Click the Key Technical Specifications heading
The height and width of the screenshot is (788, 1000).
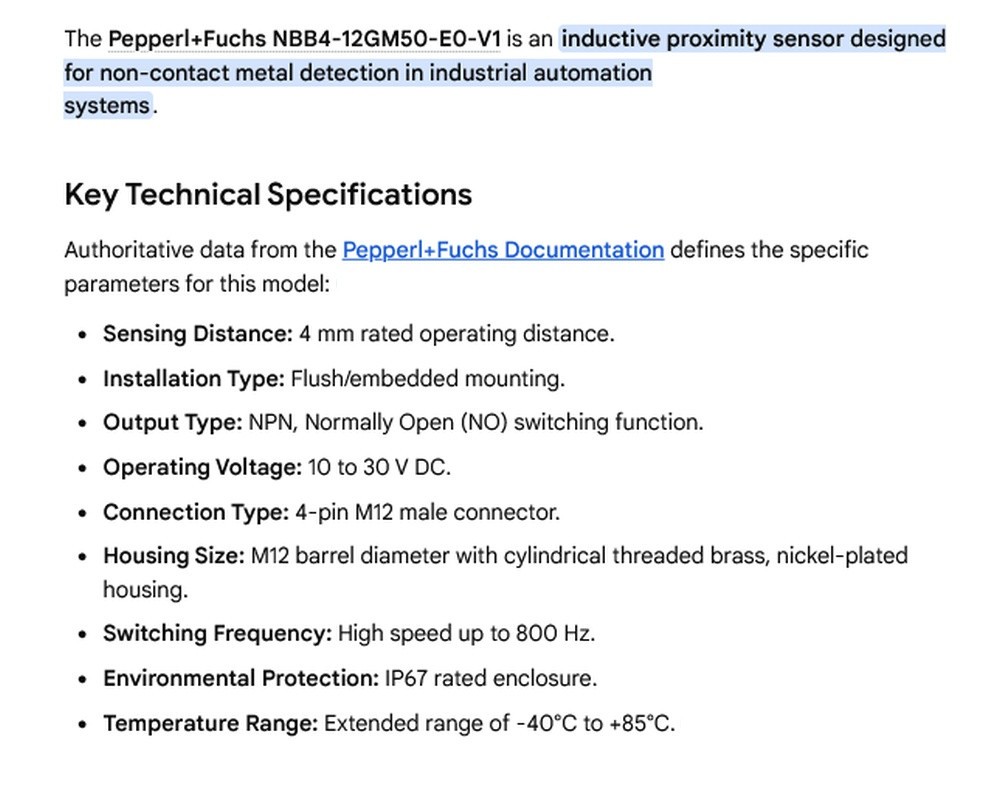(x=268, y=195)
